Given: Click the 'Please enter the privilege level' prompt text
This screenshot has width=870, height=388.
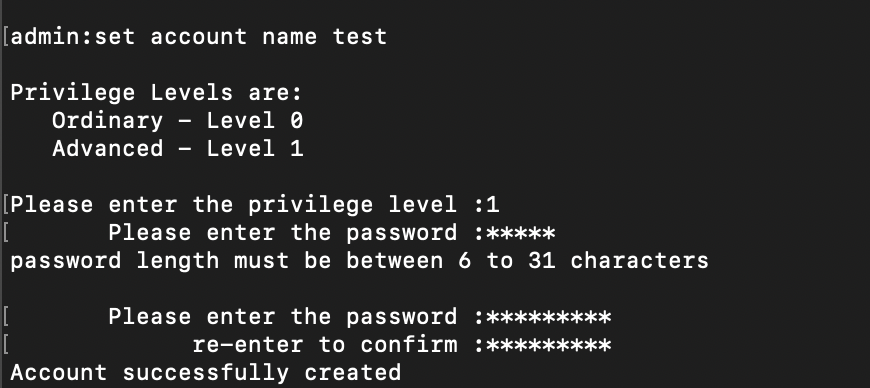Looking at the screenshot, I should tap(240, 205).
